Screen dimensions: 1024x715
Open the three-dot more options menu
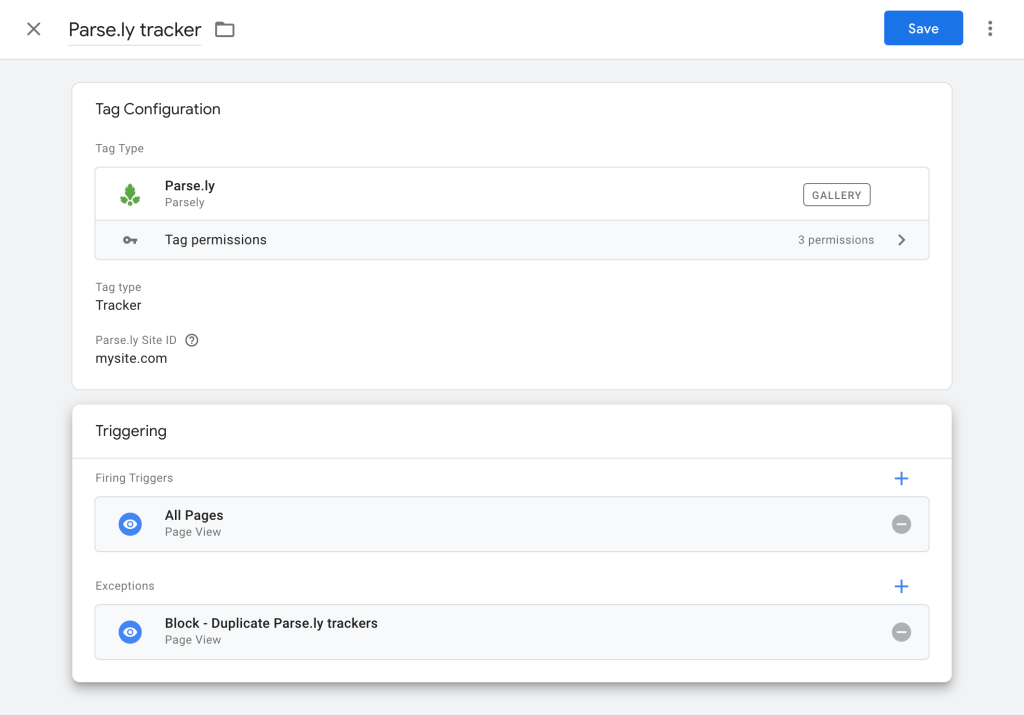click(990, 29)
